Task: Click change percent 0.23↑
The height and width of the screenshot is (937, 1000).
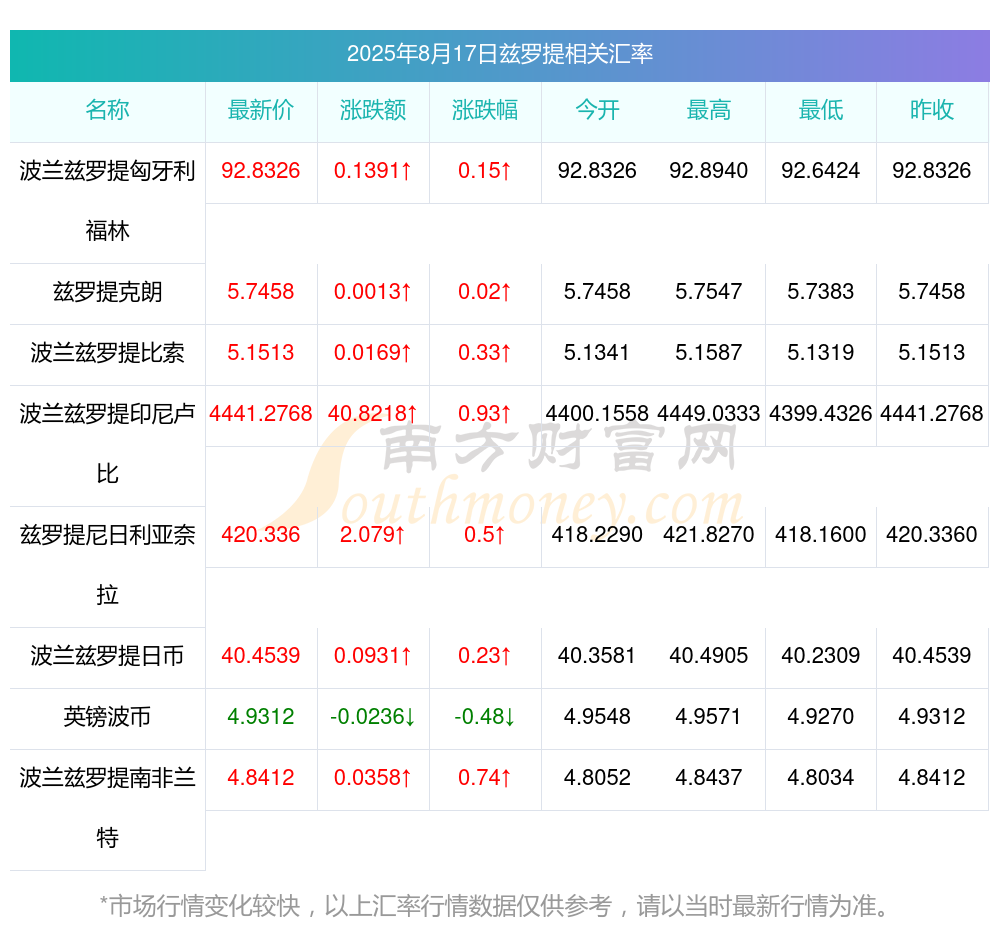Action: click(x=485, y=656)
